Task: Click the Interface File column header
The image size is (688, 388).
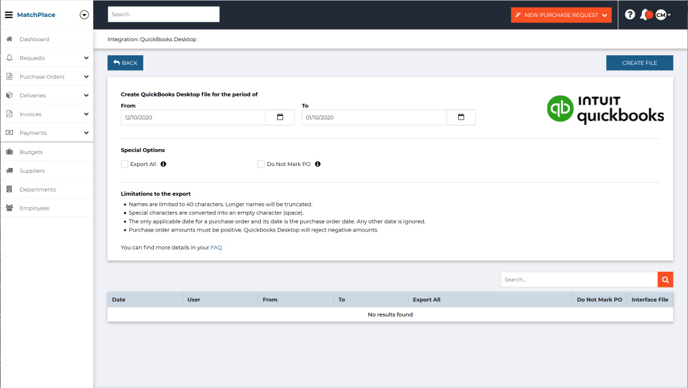Action: pos(650,300)
